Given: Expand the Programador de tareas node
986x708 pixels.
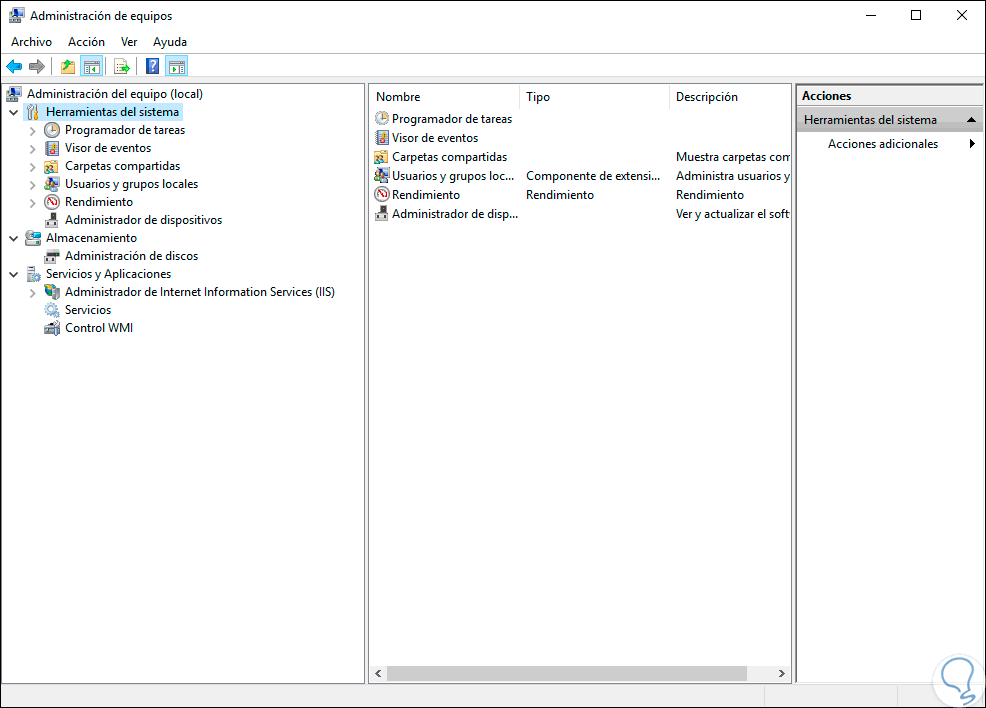Looking at the screenshot, I should [33, 131].
